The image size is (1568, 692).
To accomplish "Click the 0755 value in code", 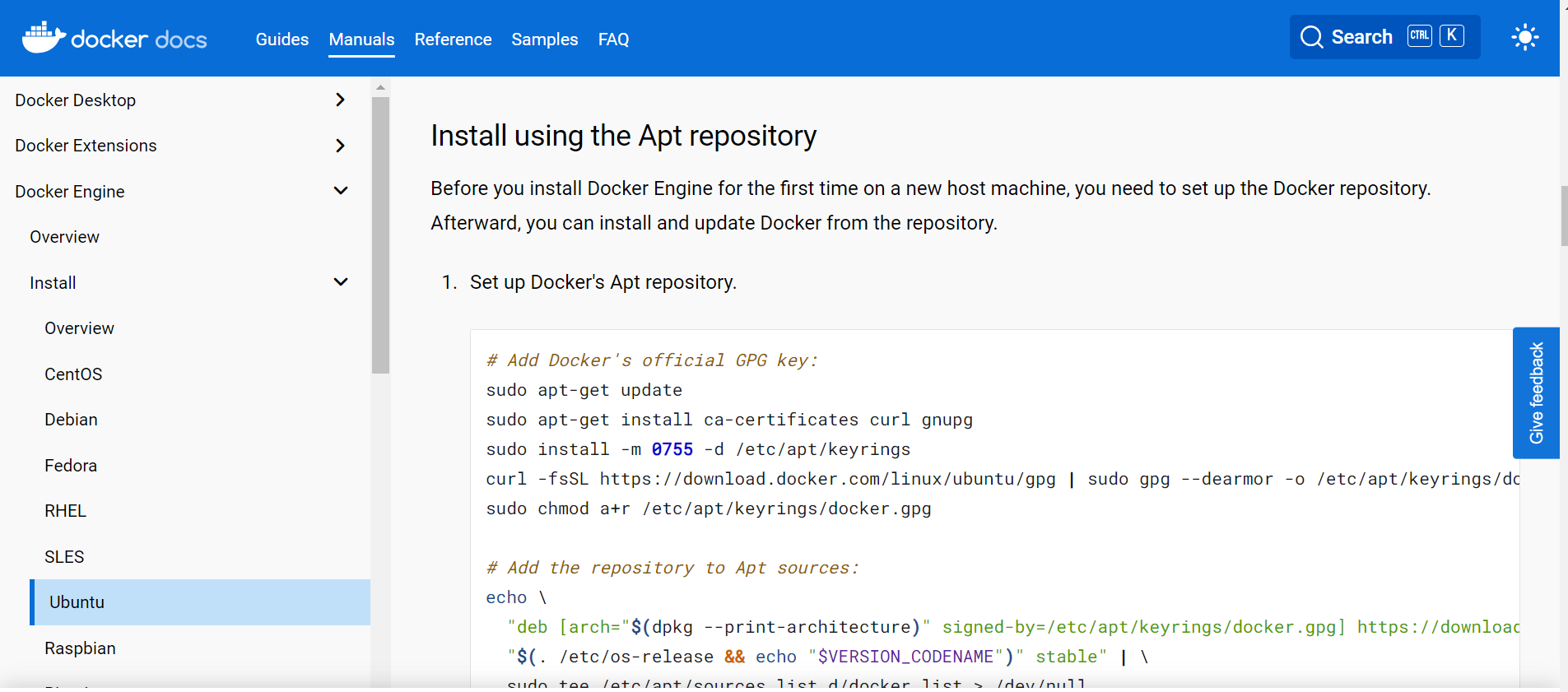I will pyautogui.click(x=672, y=449).
